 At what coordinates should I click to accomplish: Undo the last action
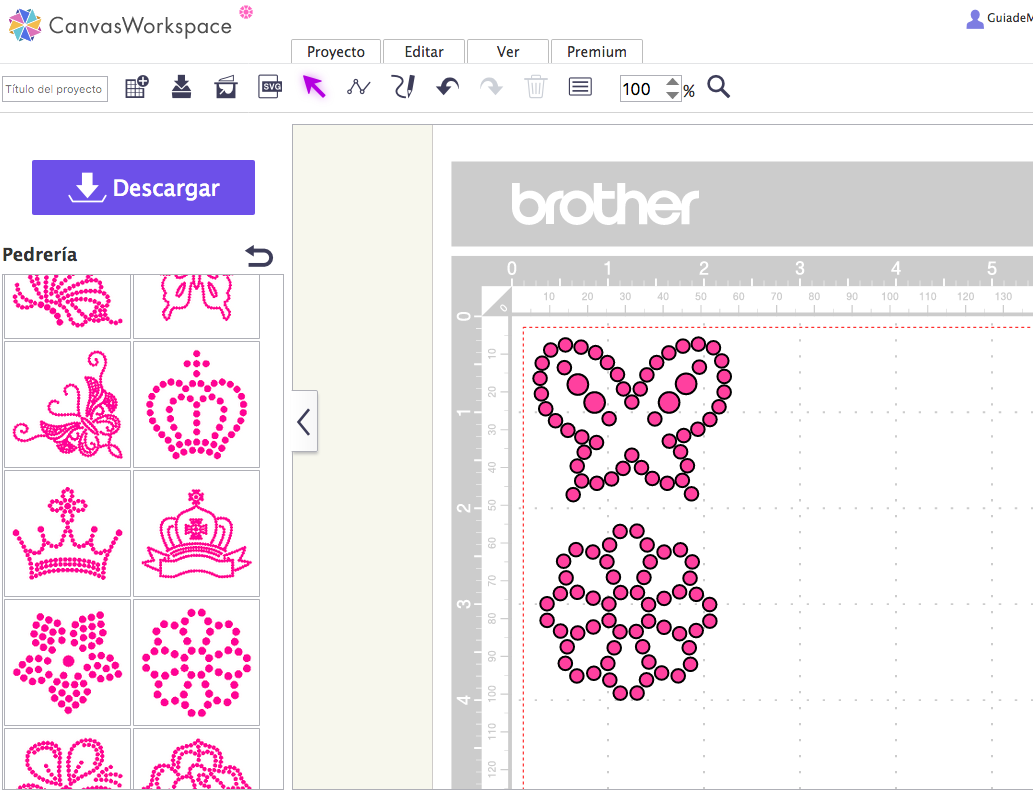448,86
